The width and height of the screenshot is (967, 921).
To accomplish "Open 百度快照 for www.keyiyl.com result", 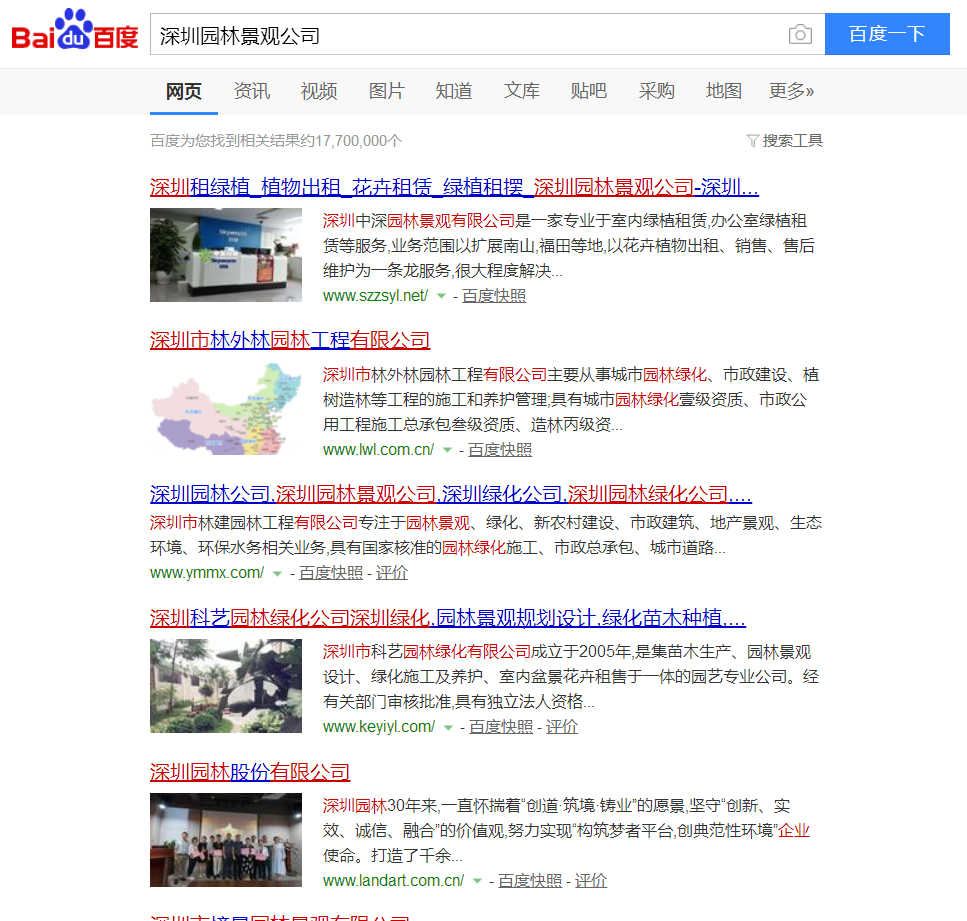I will pyautogui.click(x=501, y=727).
